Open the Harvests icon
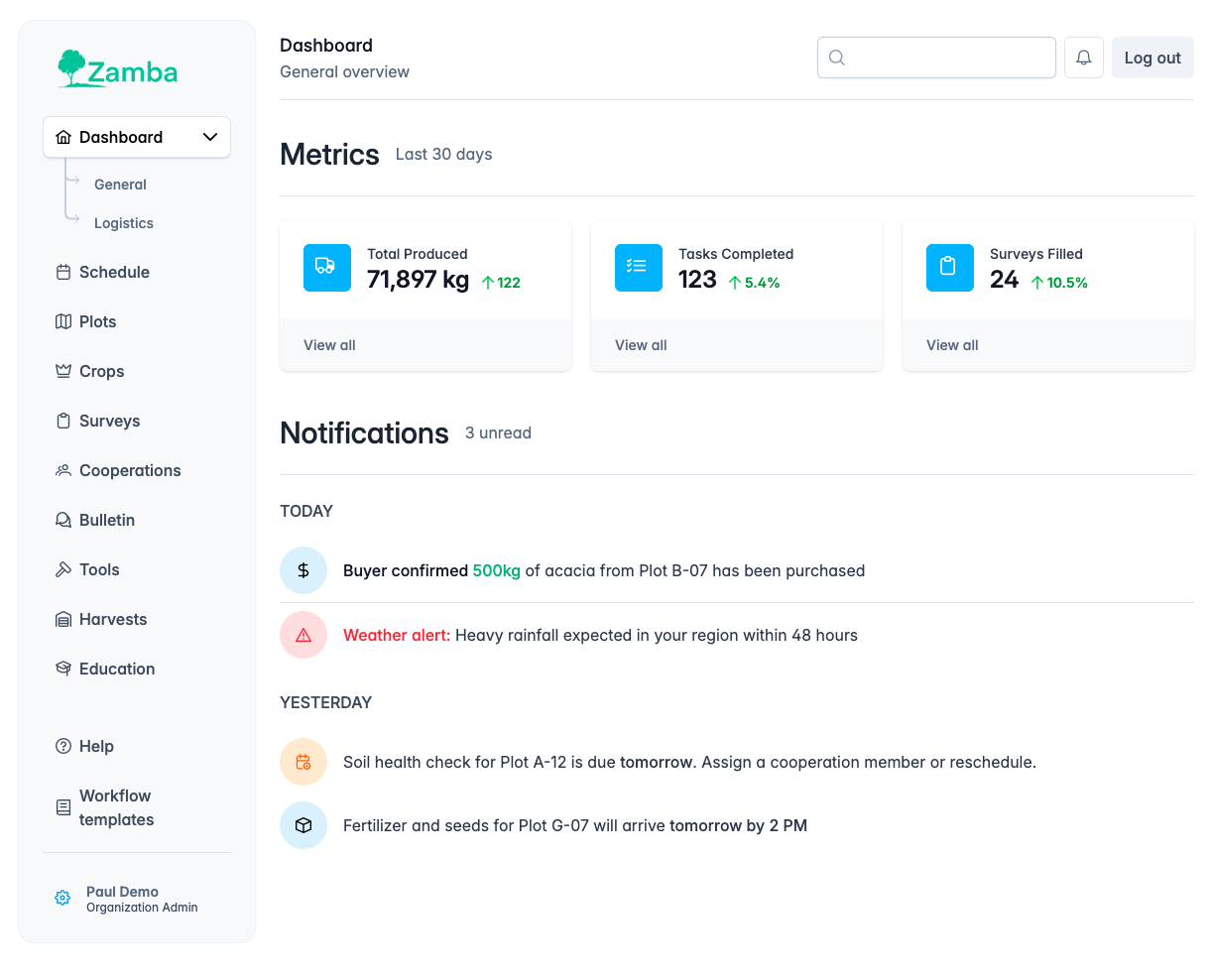 pyautogui.click(x=62, y=619)
